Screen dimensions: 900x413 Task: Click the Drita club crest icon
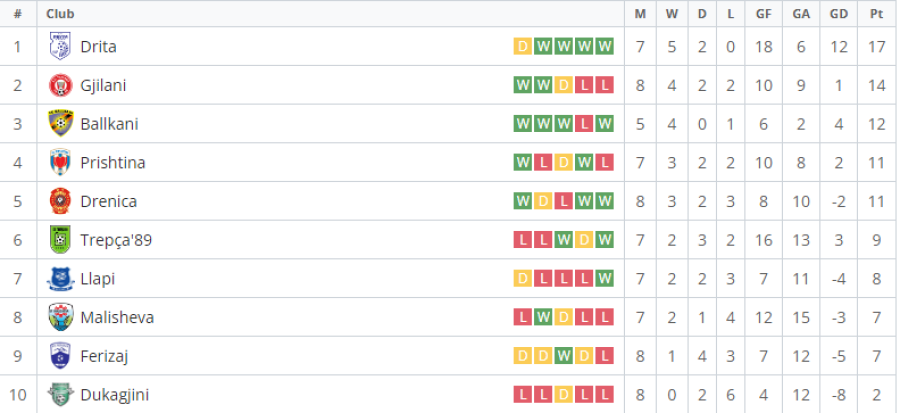click(60, 46)
